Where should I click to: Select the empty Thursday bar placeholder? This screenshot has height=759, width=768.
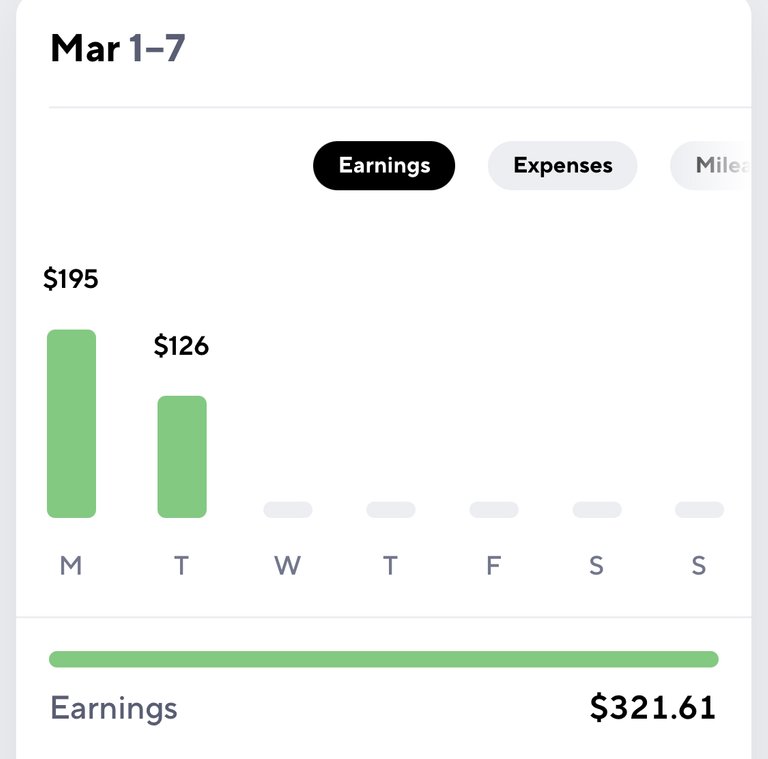(x=391, y=510)
